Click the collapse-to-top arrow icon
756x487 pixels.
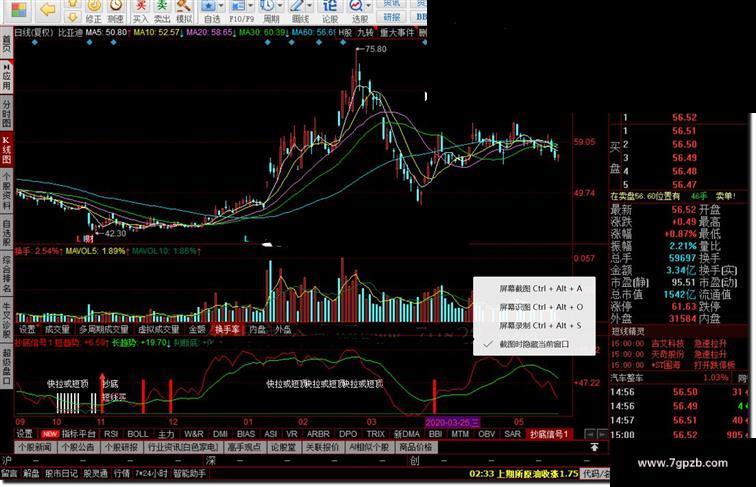pyautogui.click(x=594, y=447)
